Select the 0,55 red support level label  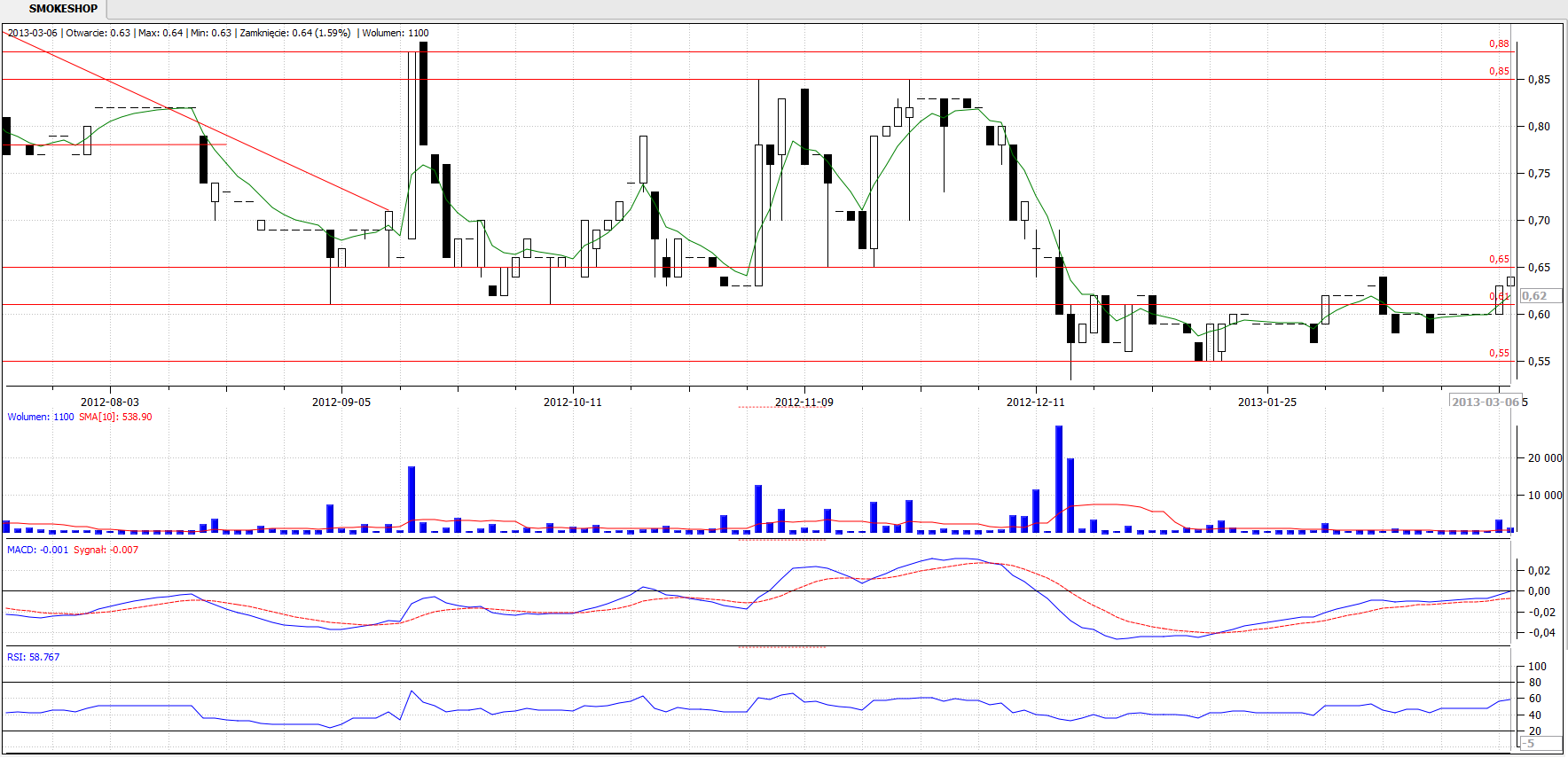pos(1498,353)
